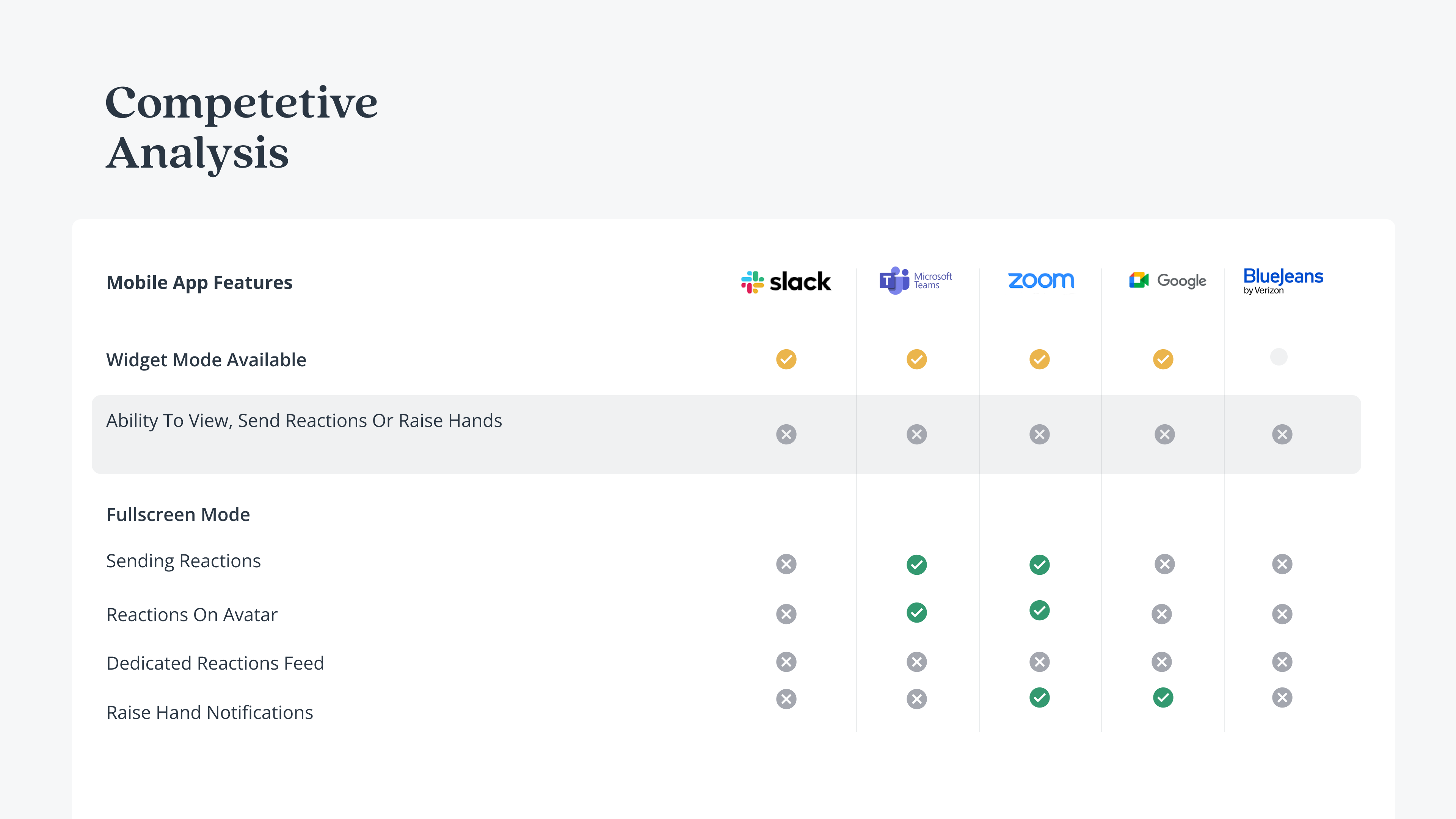This screenshot has width=1456, height=819.
Task: Click Teams' X for Dedicated Reactions Feed
Action: 917,662
